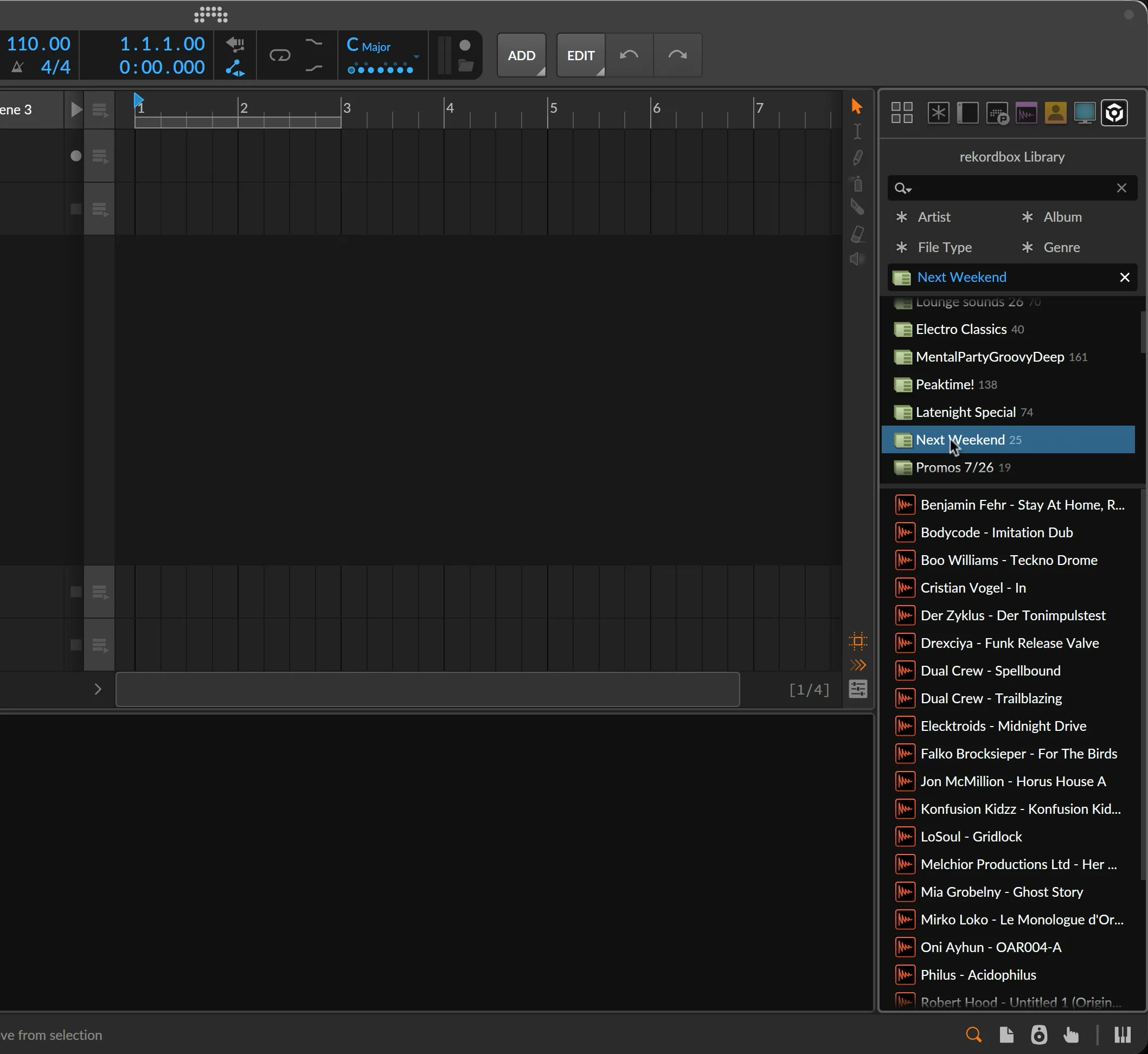Open the Studio I/O speaker panel
1148x1054 pixels.
pyautogui.click(x=1038, y=1034)
